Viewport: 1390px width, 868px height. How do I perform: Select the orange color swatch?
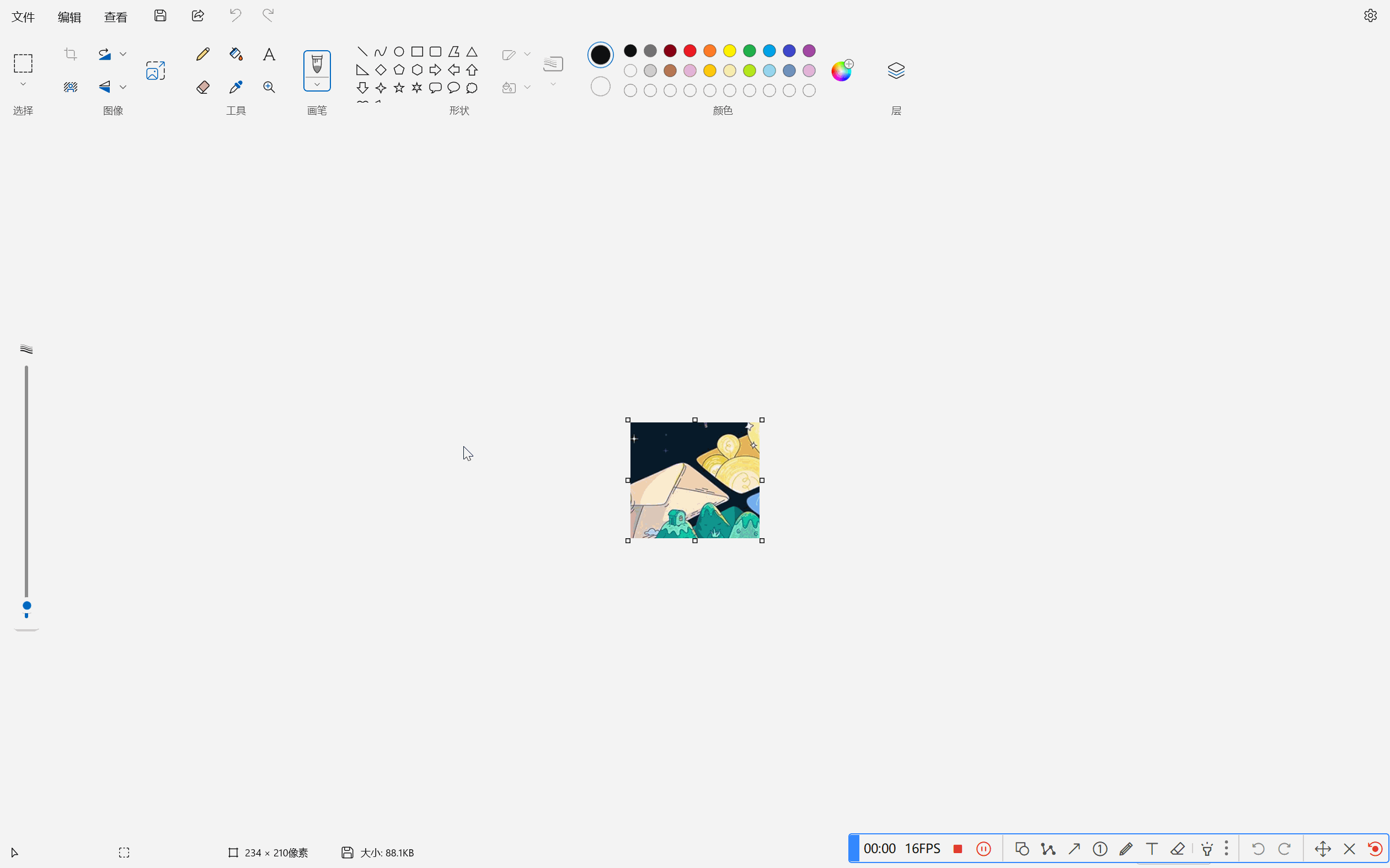click(710, 51)
